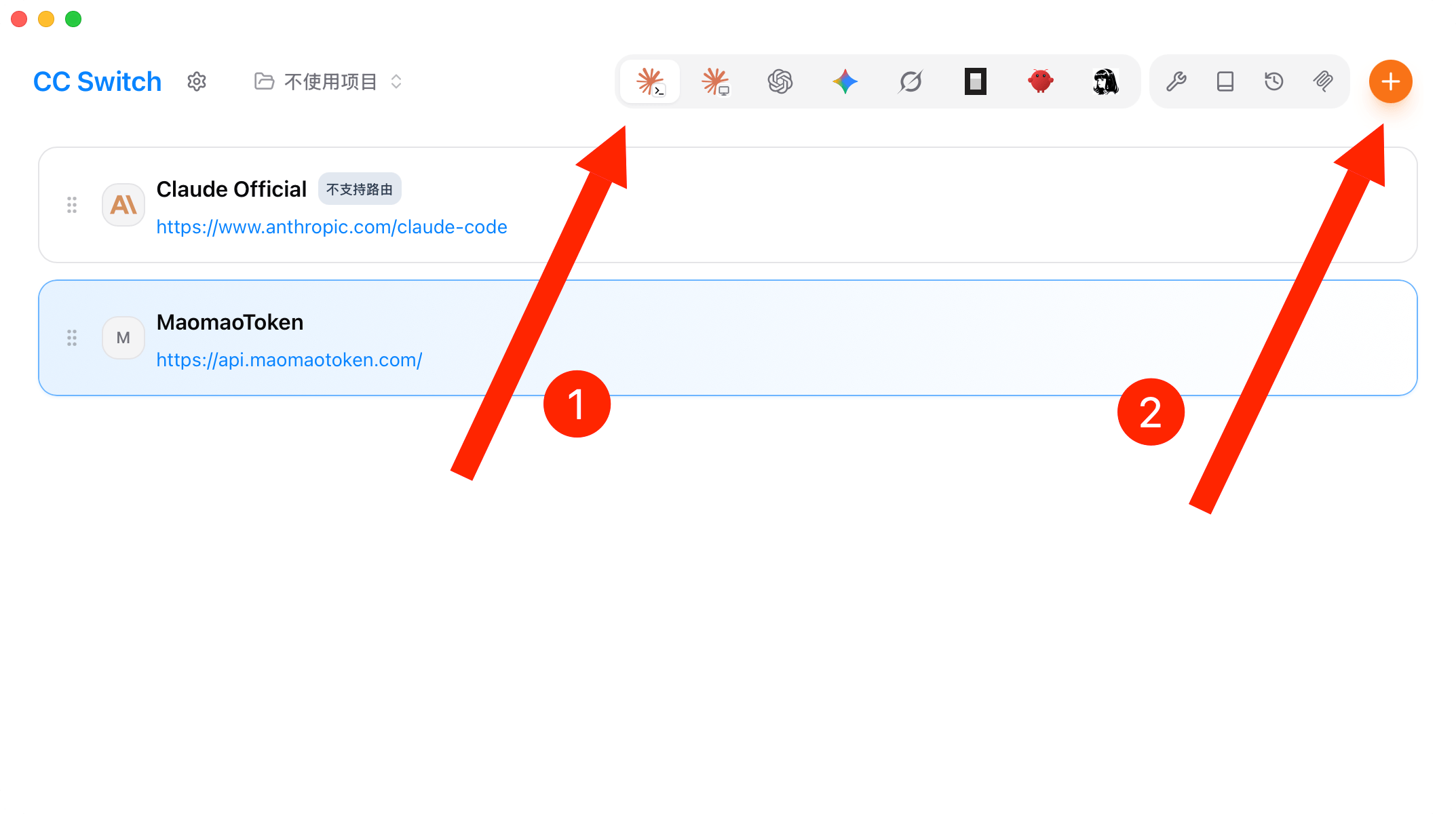1456x814 pixels.
Task: Grab the drag handle of MaomaoToken
Action: coord(72,338)
